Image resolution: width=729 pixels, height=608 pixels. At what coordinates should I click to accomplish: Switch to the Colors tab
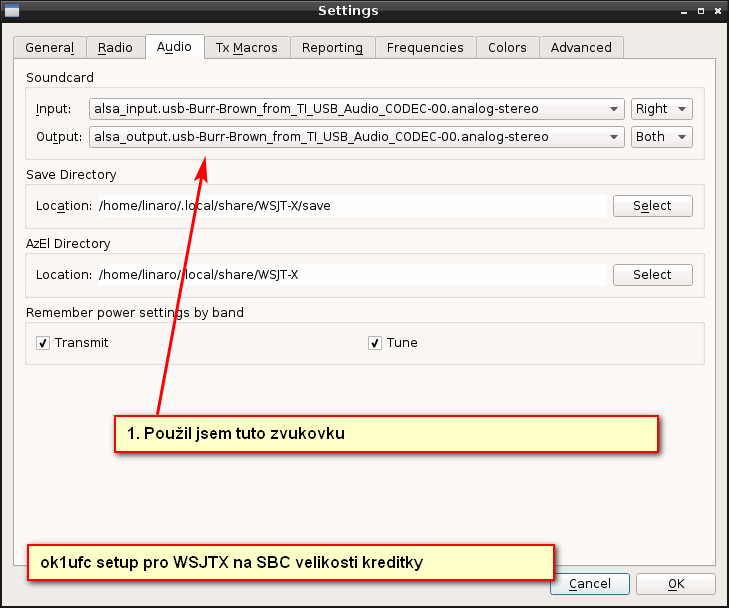(x=507, y=47)
